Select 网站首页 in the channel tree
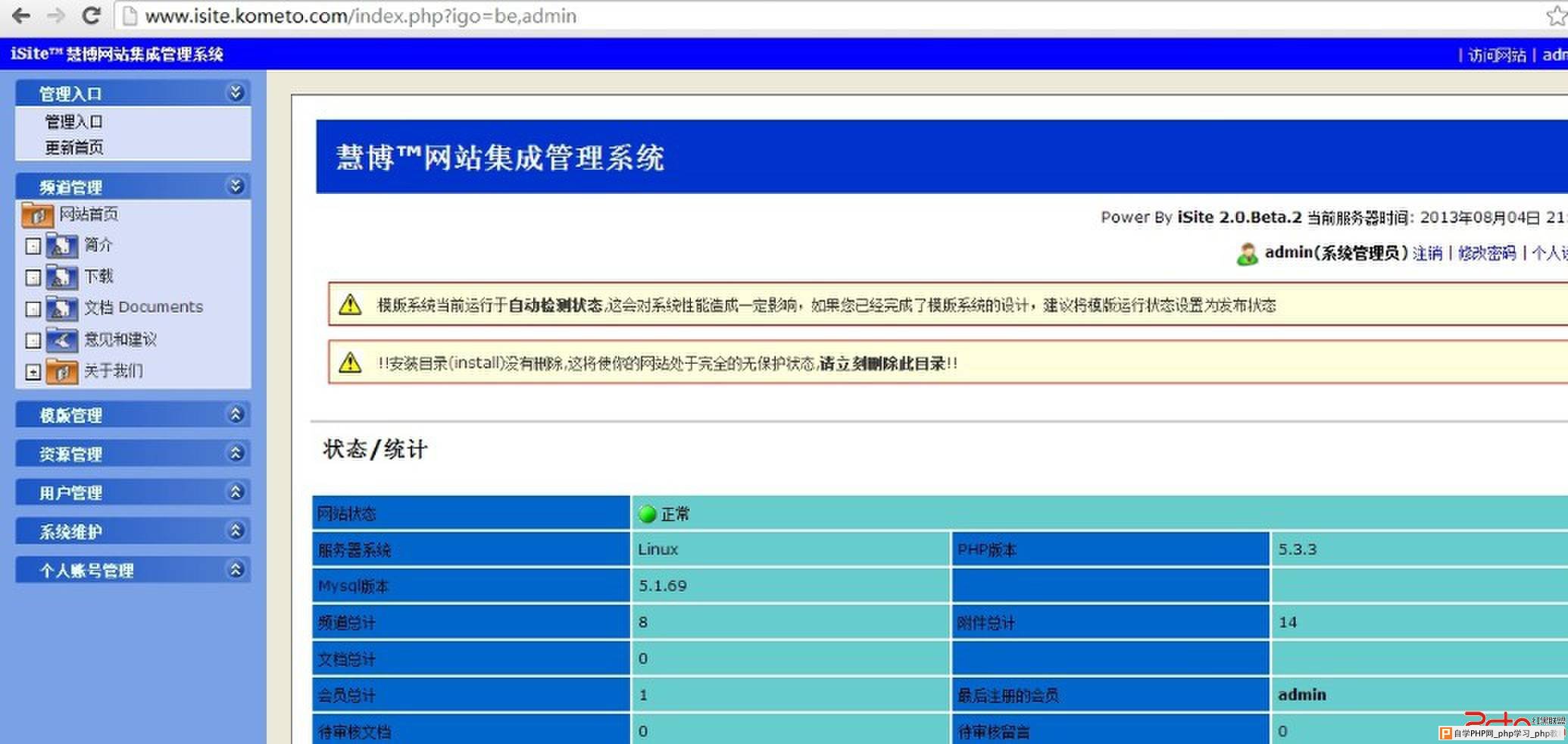 click(x=89, y=214)
